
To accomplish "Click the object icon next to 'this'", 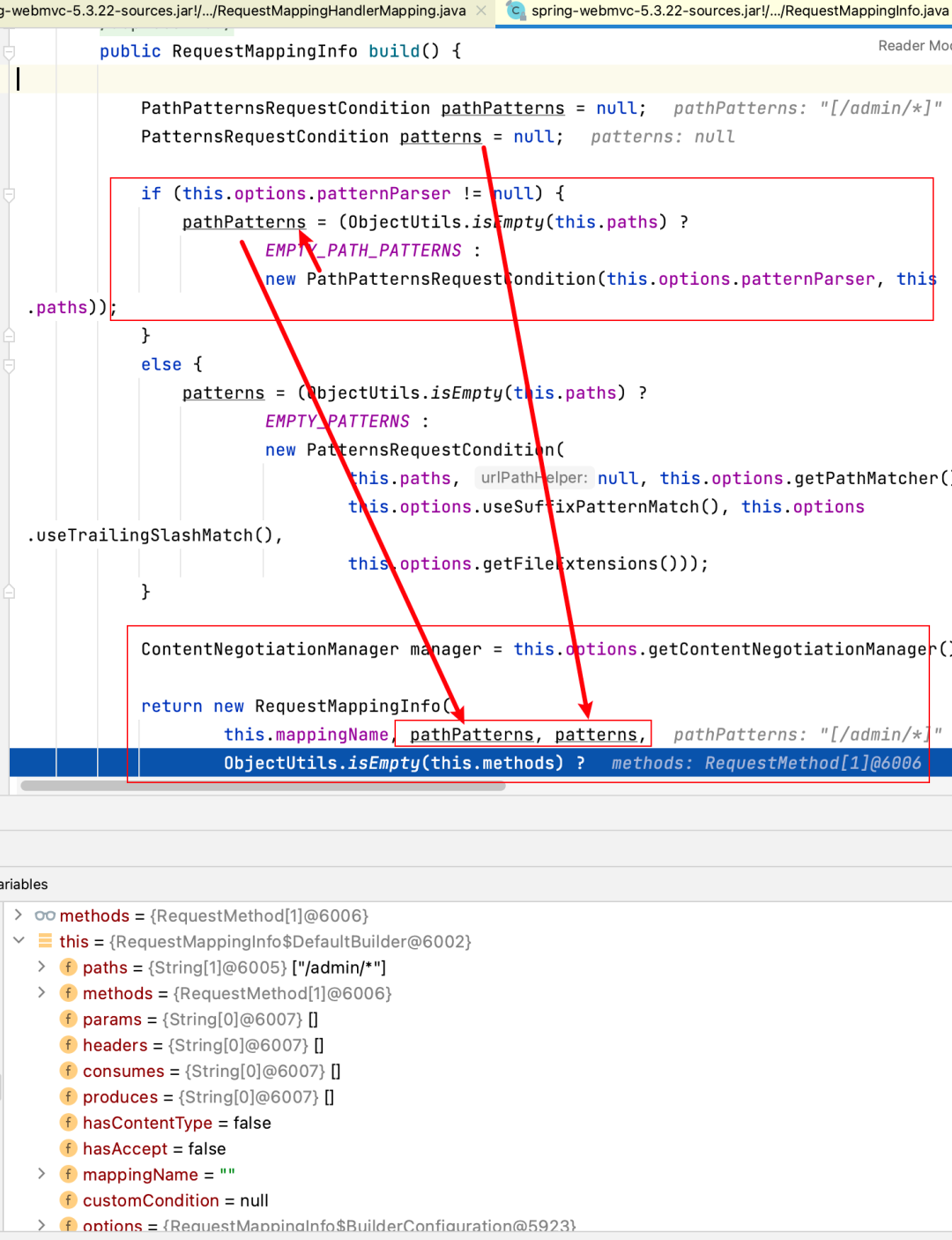I will click(x=45, y=941).
